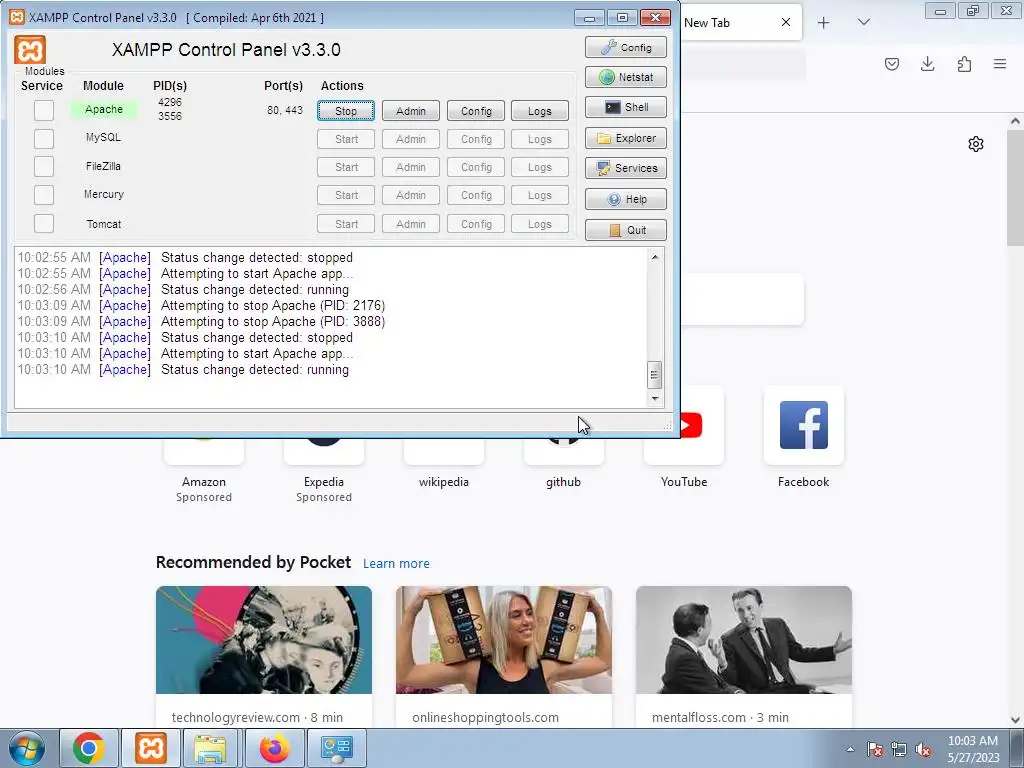The image size is (1024, 768).
Task: Close the New Tab in Firefox
Action: pyautogui.click(x=786, y=22)
